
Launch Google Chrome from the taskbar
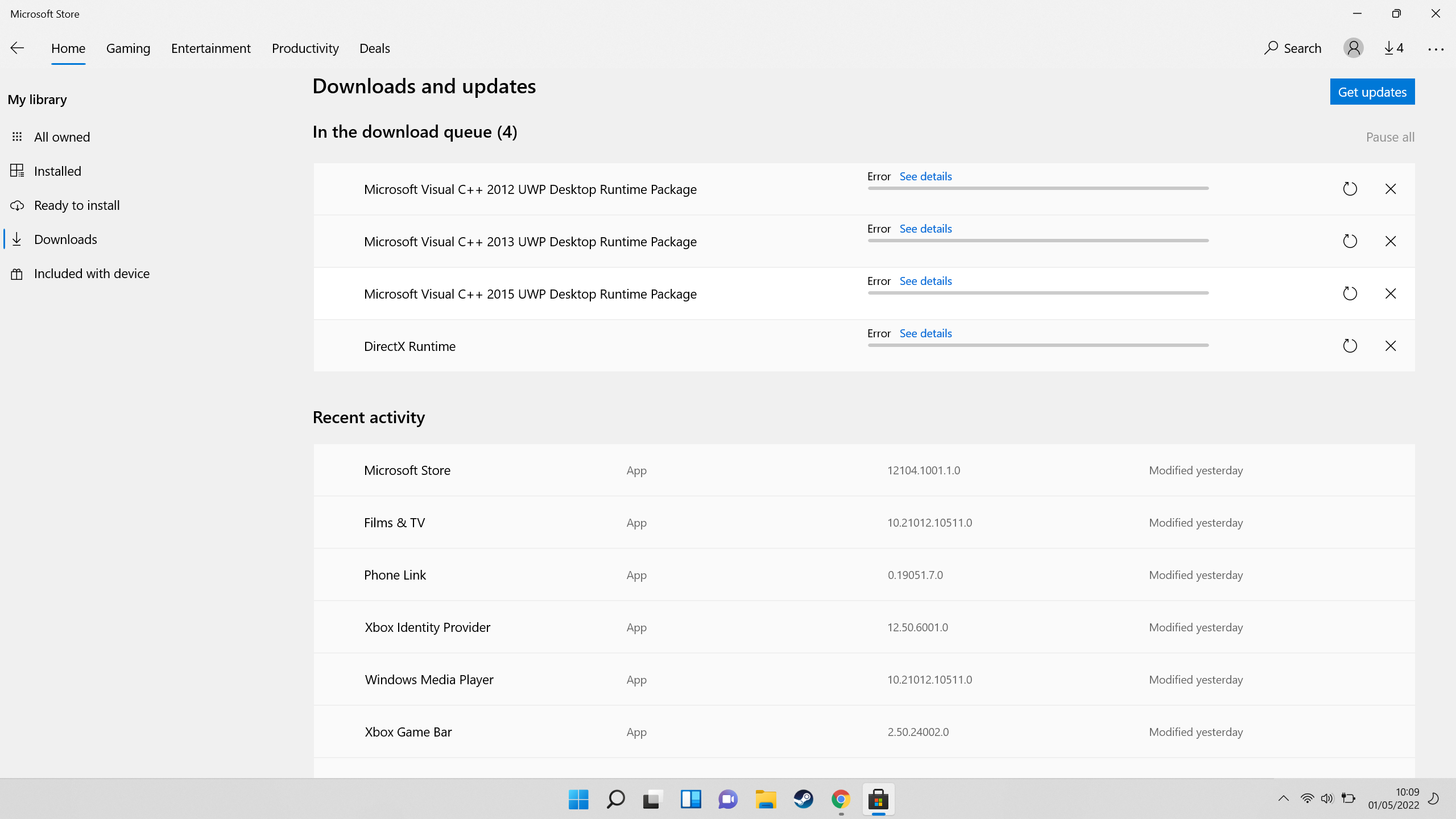click(x=841, y=799)
